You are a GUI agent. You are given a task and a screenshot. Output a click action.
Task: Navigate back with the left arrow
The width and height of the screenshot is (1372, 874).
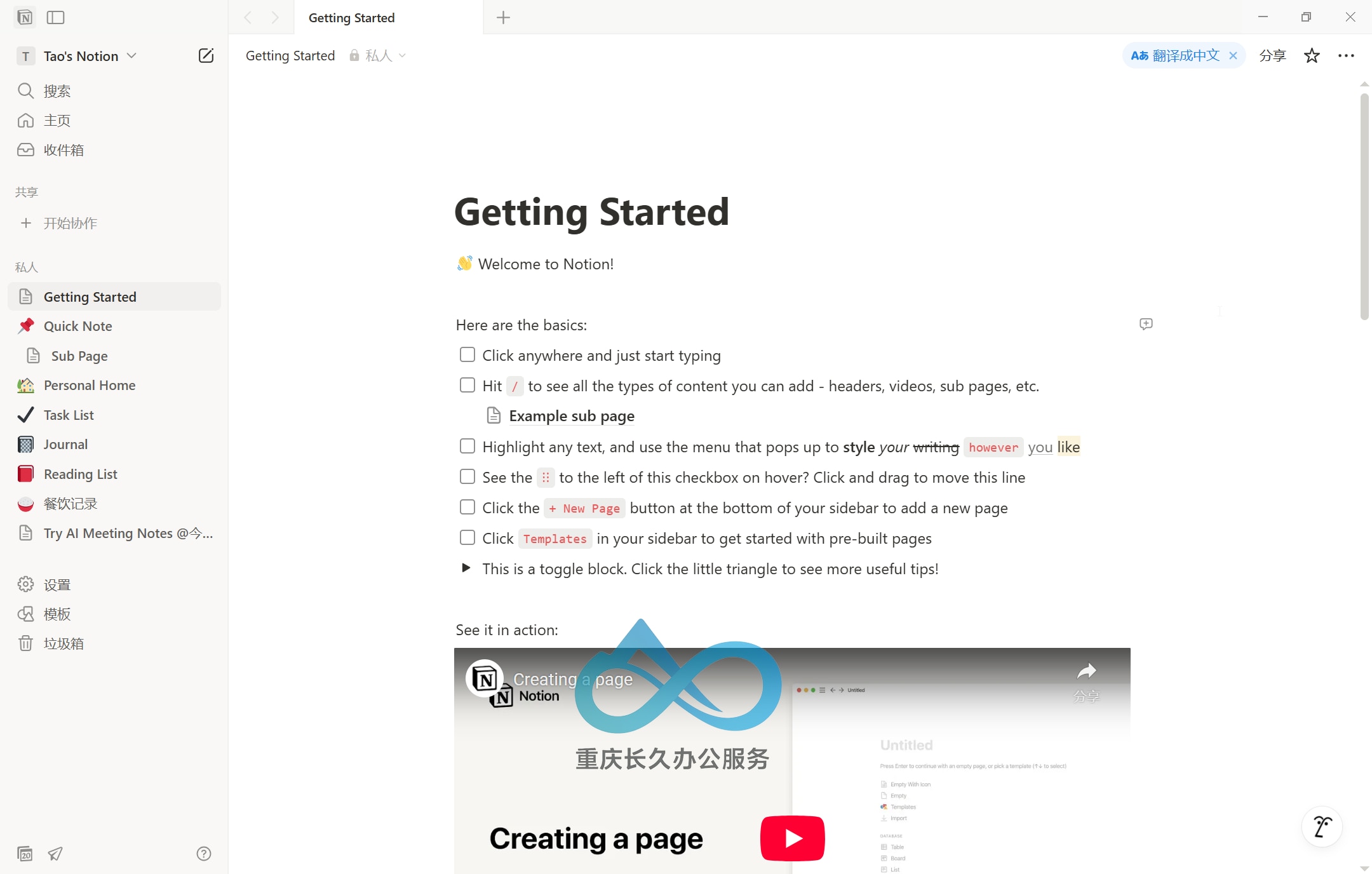(x=248, y=18)
